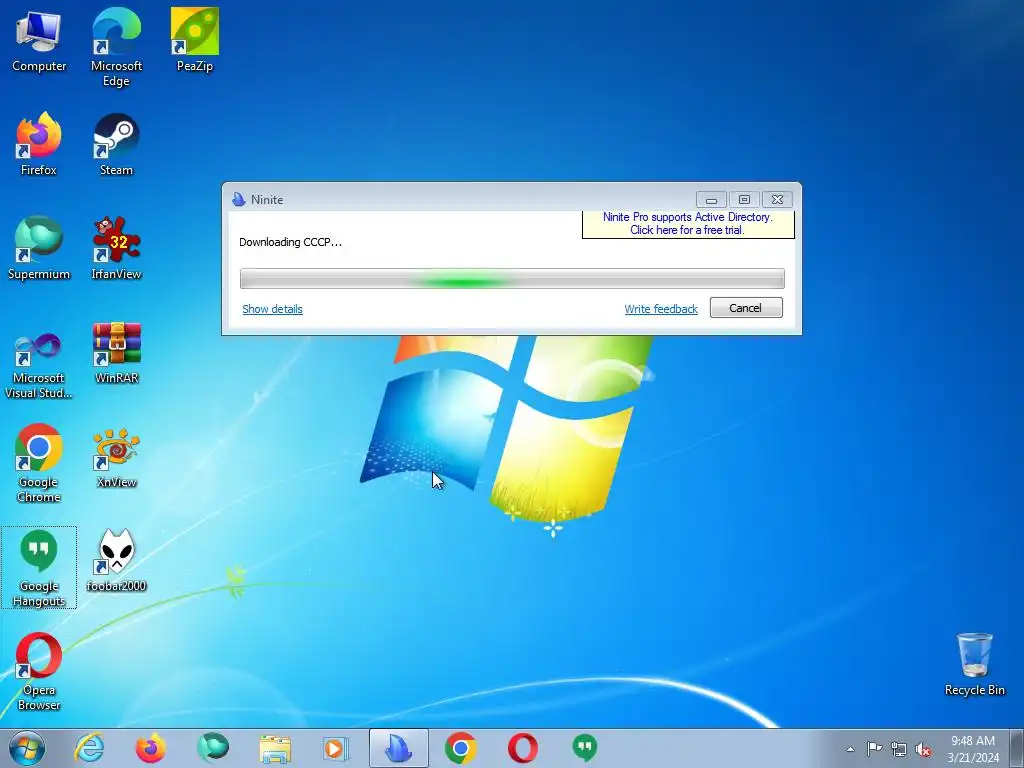The width and height of the screenshot is (1024, 768).
Task: Click the Show desktop strip
Action: click(1016, 748)
